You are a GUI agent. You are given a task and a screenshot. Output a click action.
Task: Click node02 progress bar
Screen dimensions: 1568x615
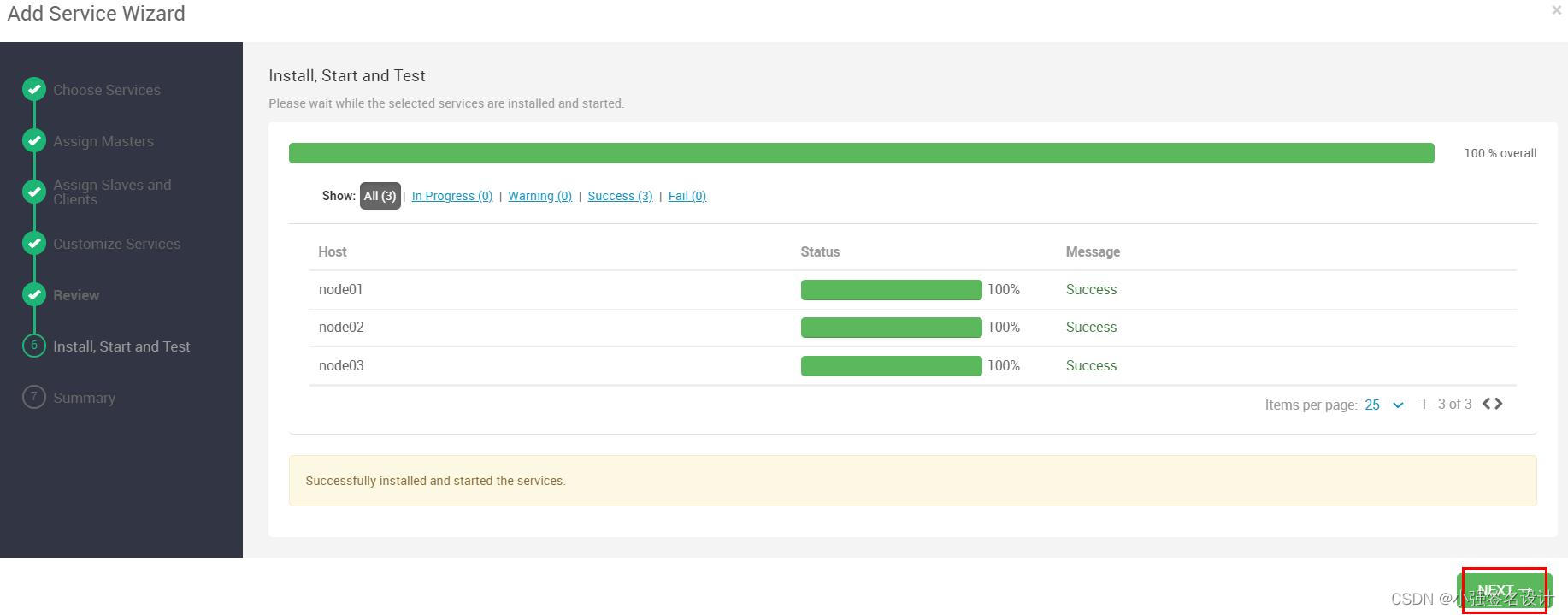[891, 328]
